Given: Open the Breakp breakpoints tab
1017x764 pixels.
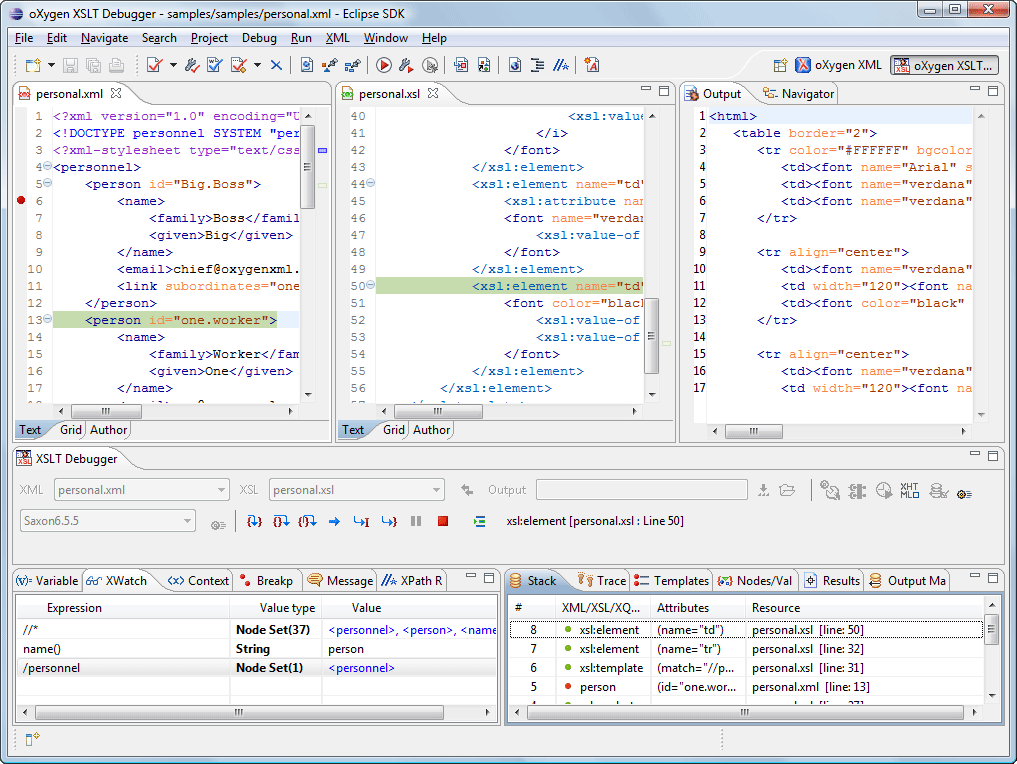Looking at the screenshot, I should (x=267, y=580).
